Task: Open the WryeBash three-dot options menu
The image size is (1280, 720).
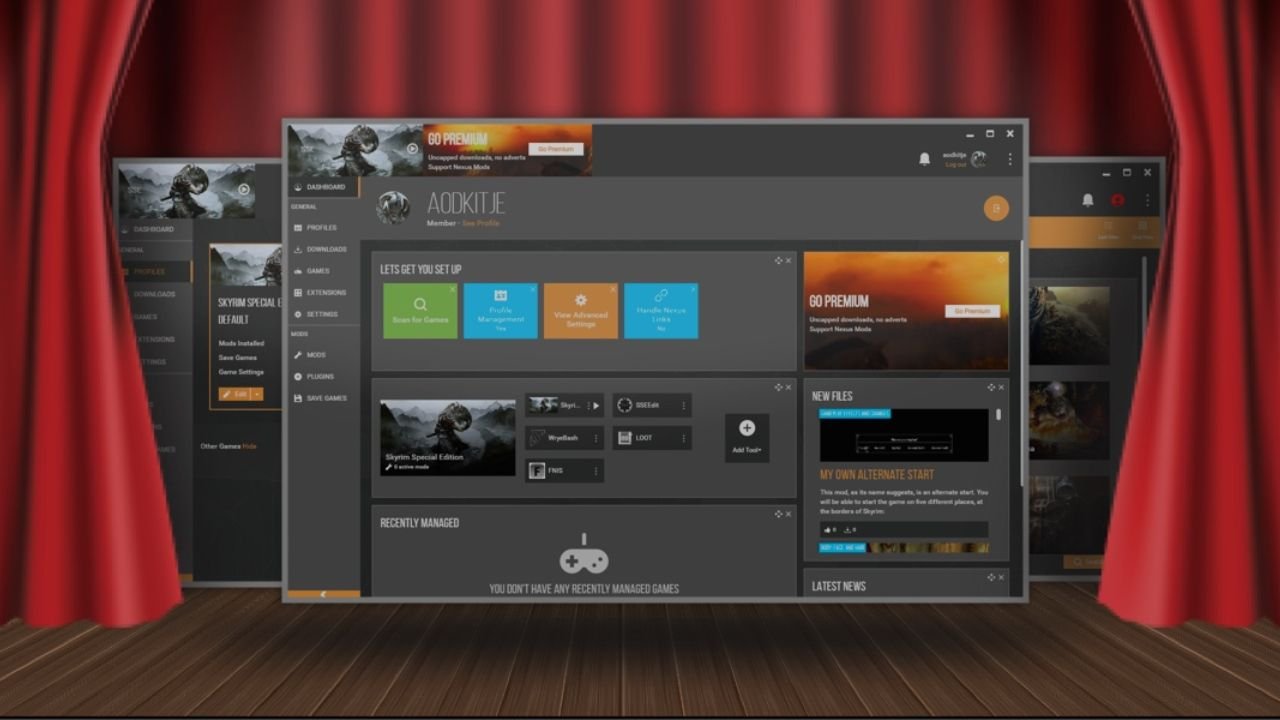Action: pos(596,438)
